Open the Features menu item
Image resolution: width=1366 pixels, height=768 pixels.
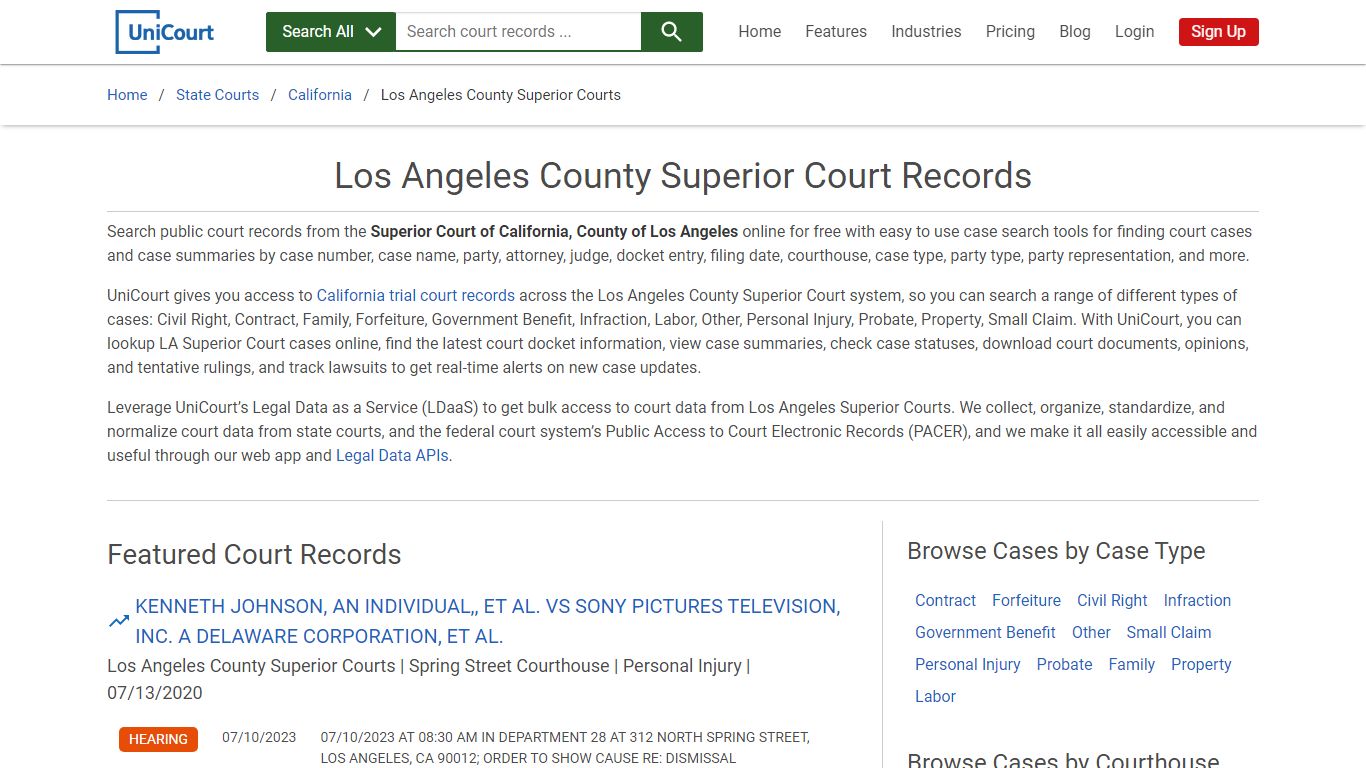[x=836, y=32]
